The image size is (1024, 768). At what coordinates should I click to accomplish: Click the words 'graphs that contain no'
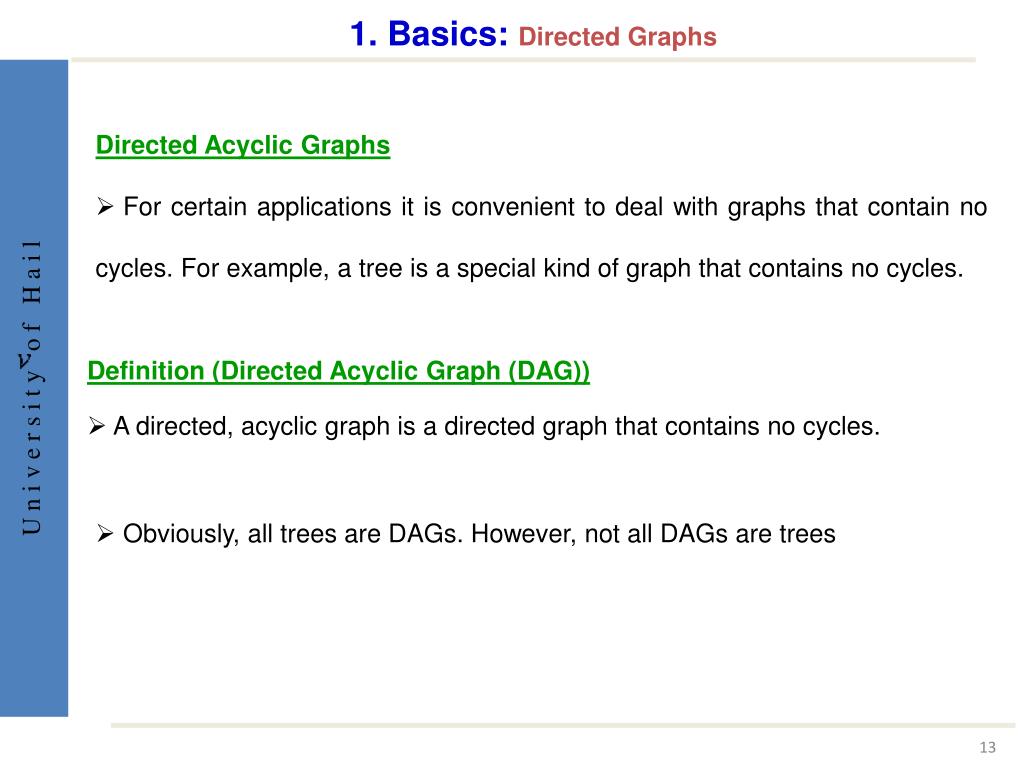[857, 207]
